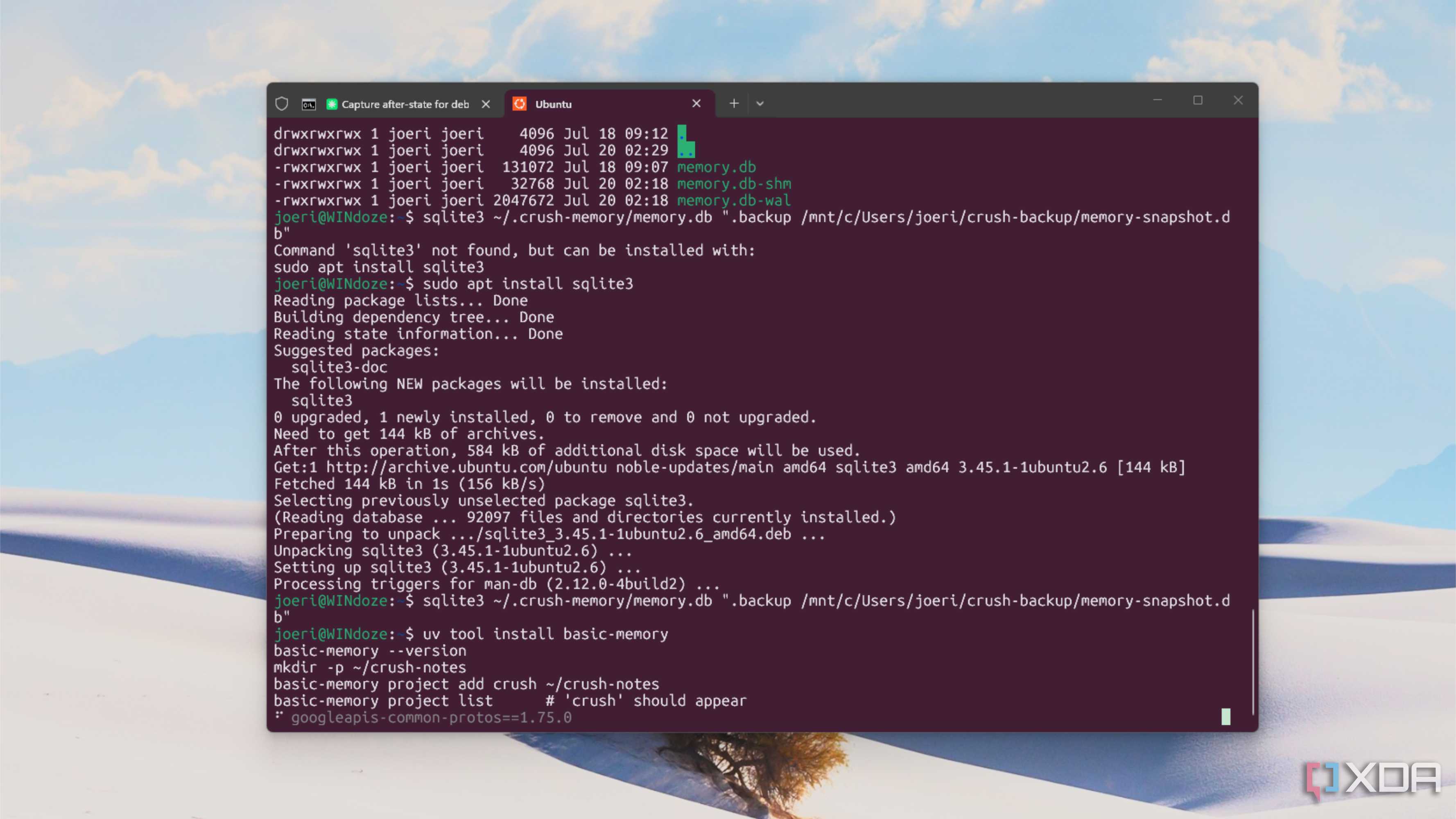The width and height of the screenshot is (1456, 819).
Task: Click the 'basic-memory --version' line
Action: coord(370,651)
